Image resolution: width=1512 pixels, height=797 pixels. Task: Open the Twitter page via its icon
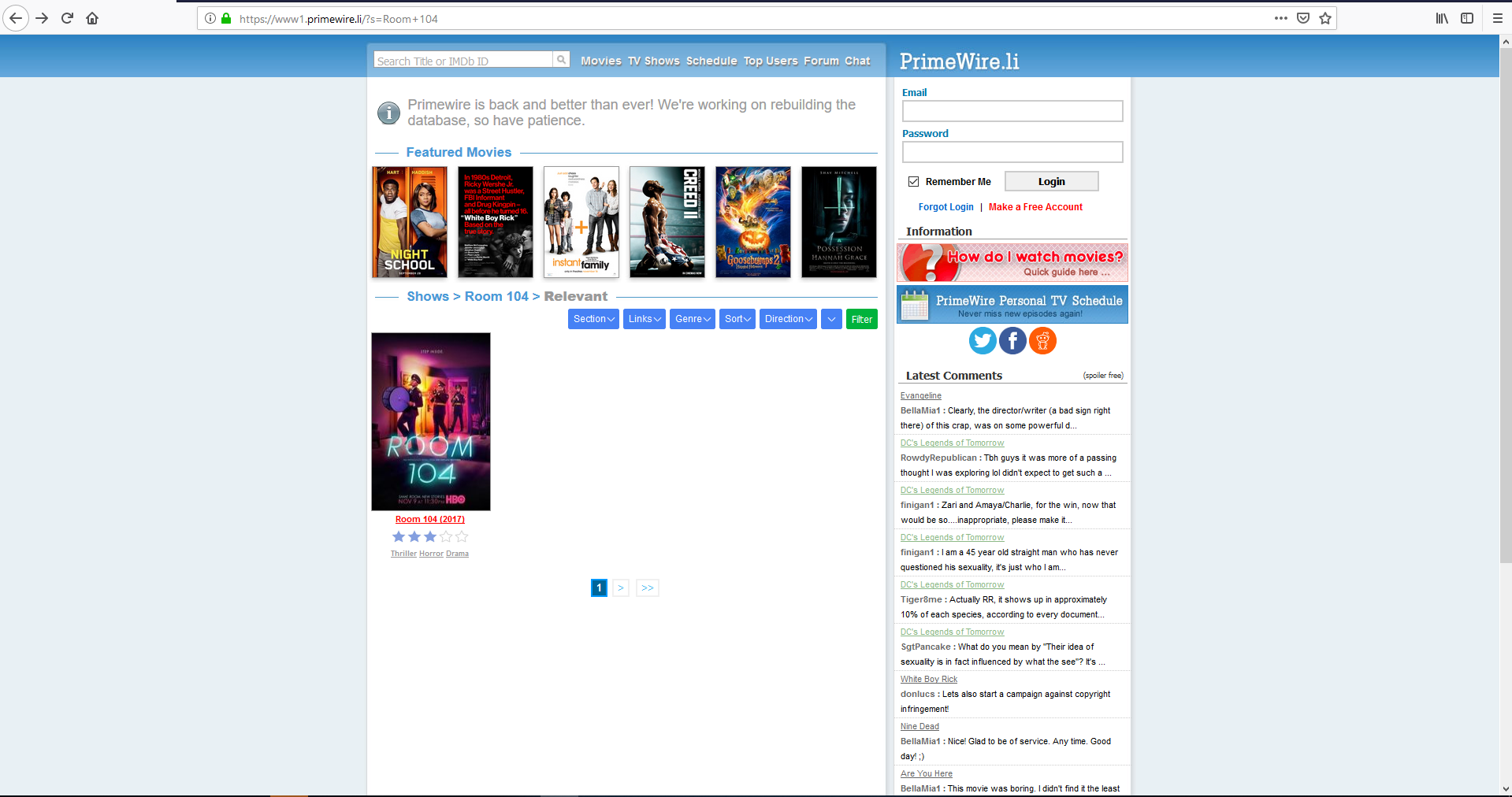982,340
